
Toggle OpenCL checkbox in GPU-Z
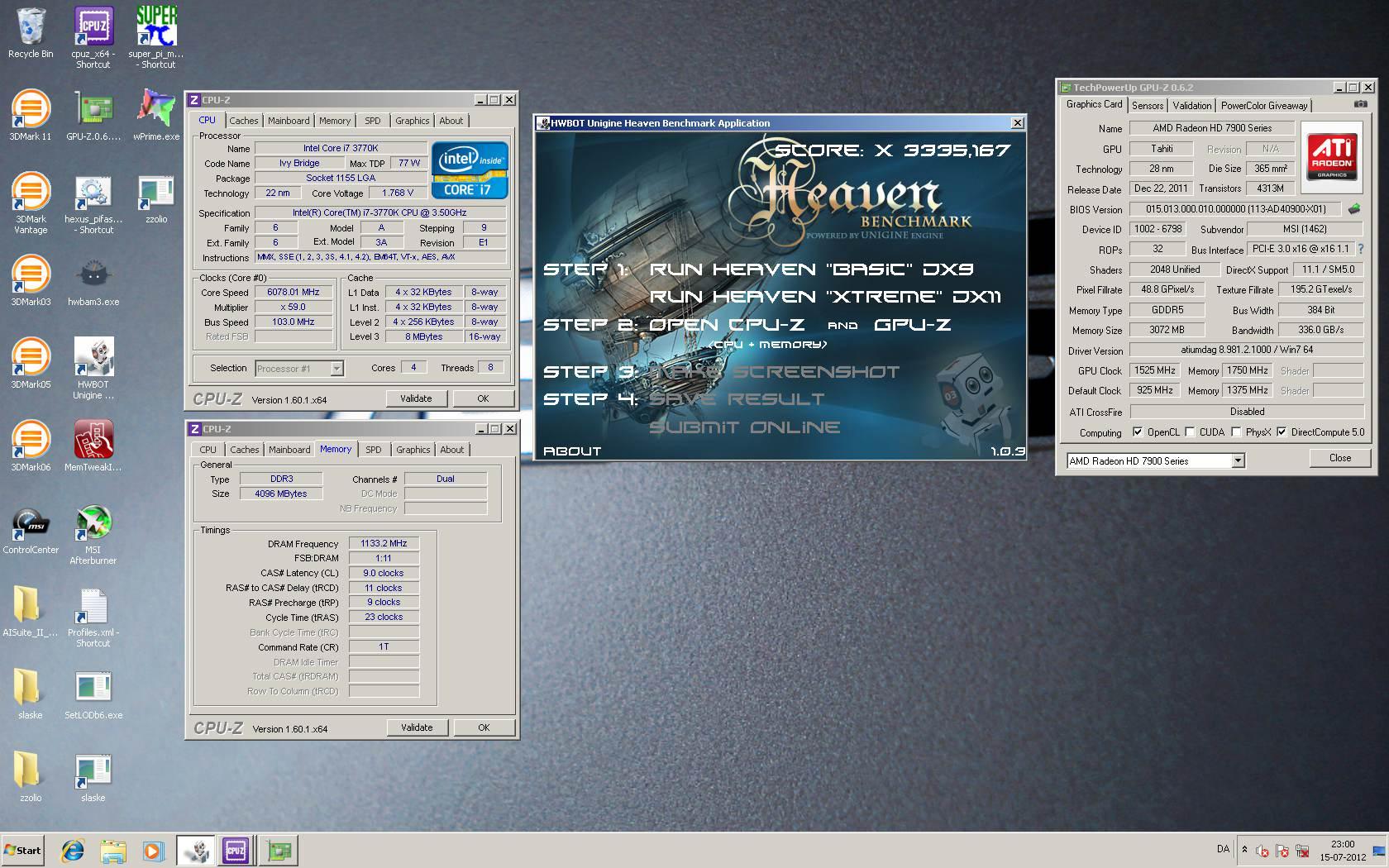point(1138,432)
